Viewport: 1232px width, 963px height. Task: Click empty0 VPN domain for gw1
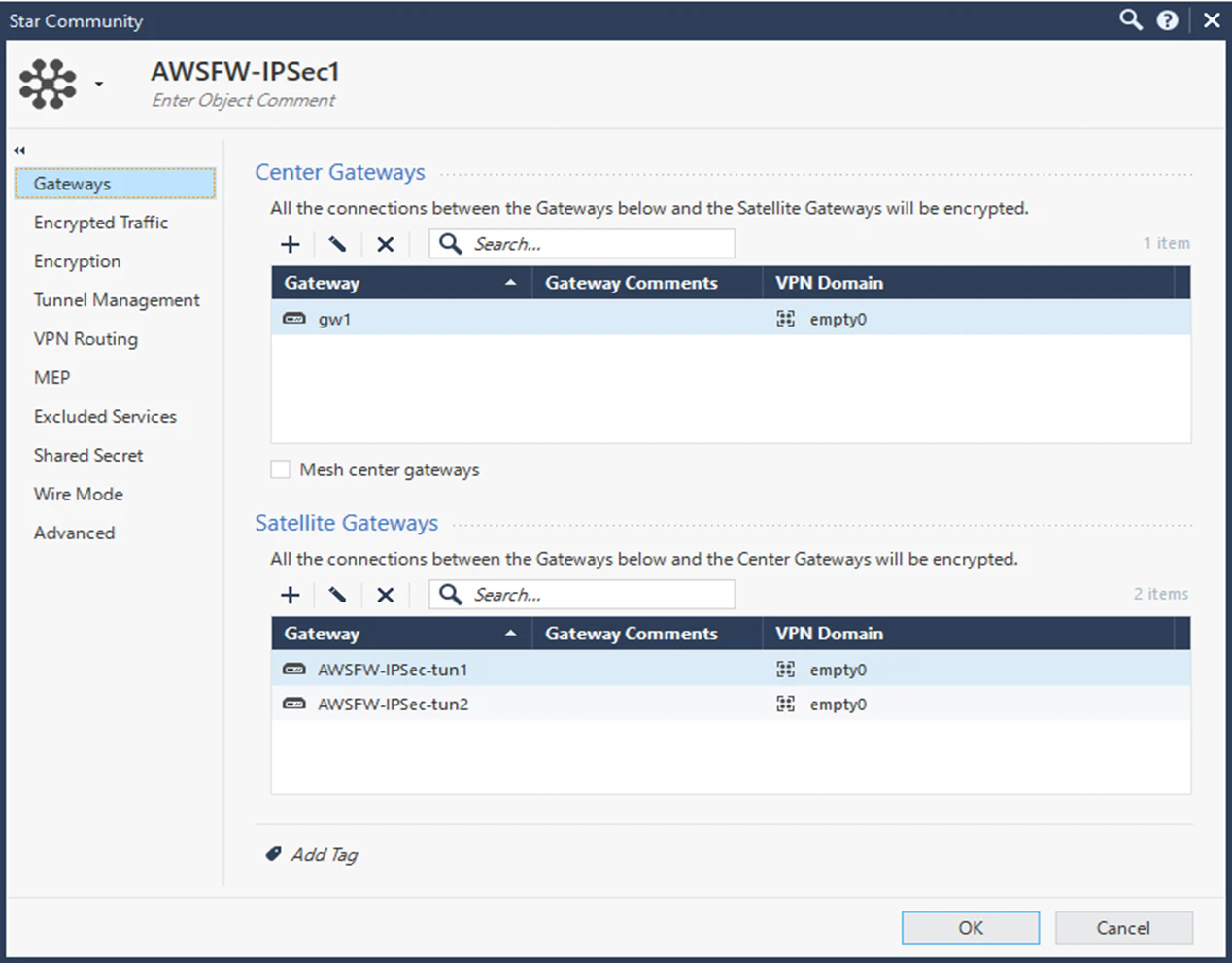(838, 319)
